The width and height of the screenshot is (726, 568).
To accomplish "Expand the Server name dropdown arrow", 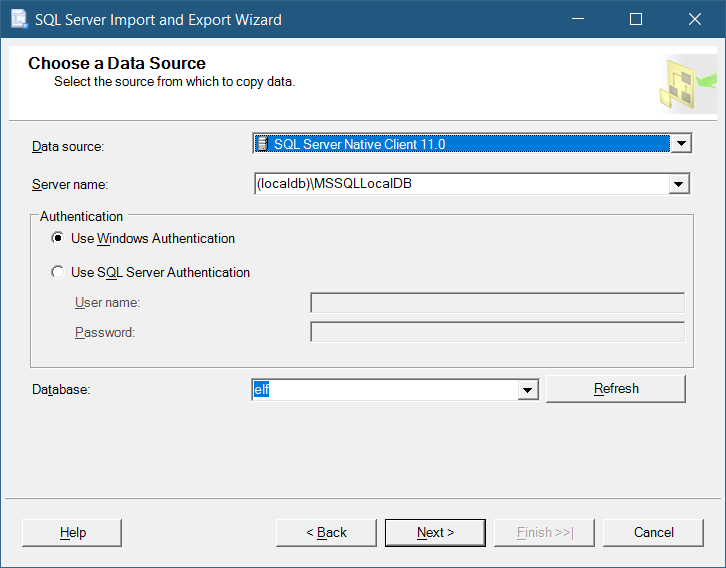I will click(679, 184).
